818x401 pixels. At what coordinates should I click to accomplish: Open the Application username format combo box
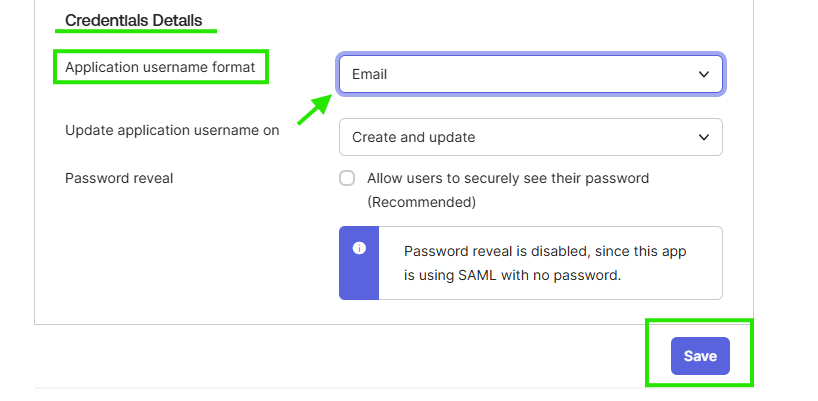coord(530,74)
